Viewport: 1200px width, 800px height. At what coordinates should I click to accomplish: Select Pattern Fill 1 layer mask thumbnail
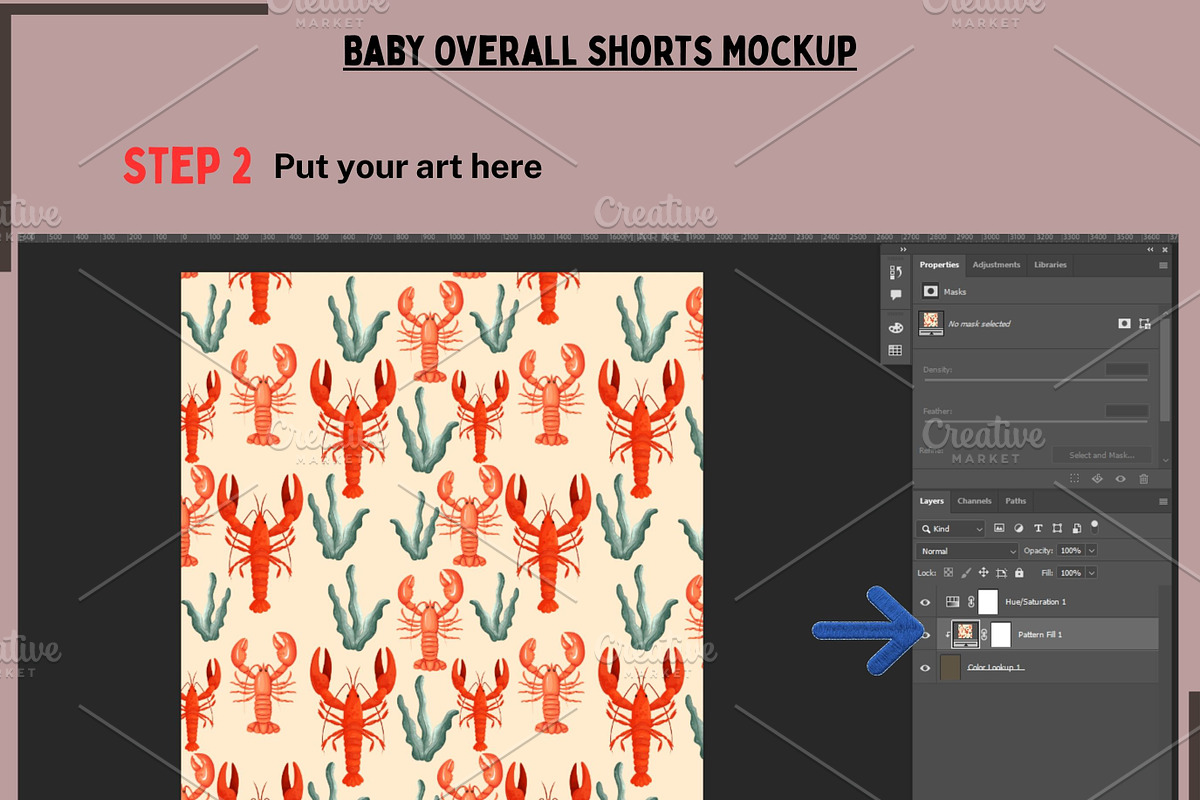(1001, 635)
